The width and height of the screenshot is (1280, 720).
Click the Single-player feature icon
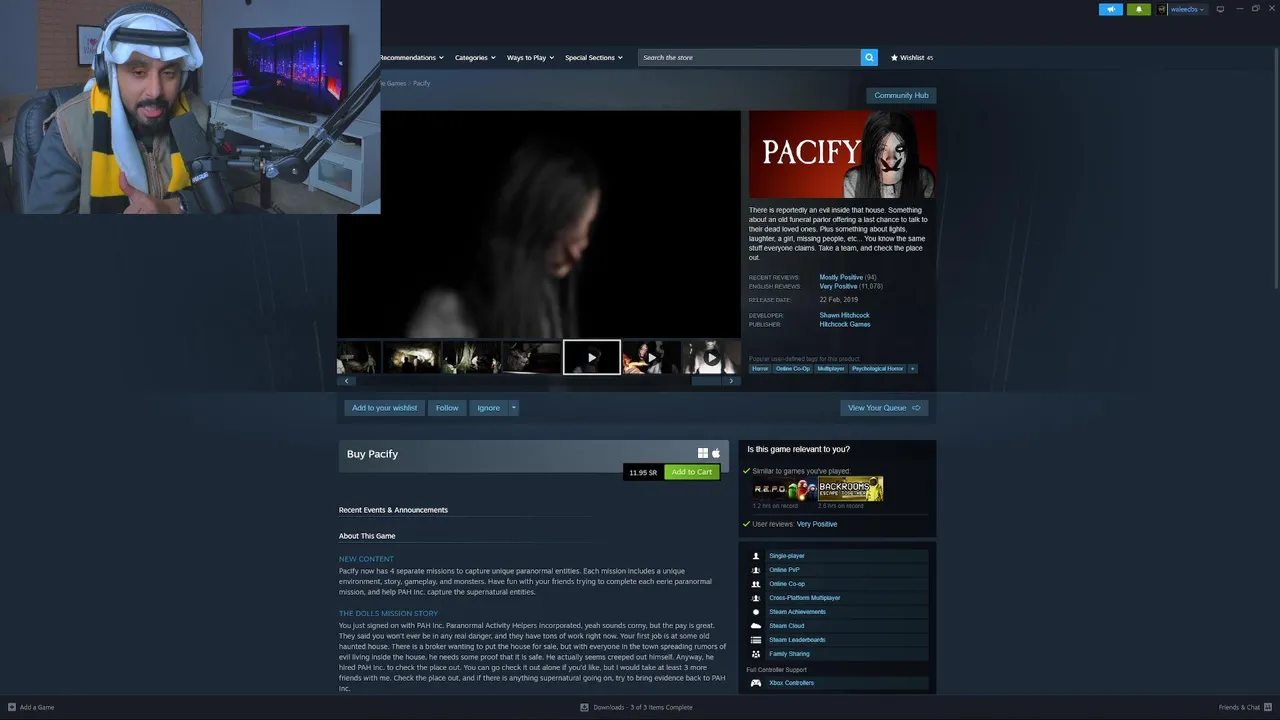pyautogui.click(x=756, y=556)
